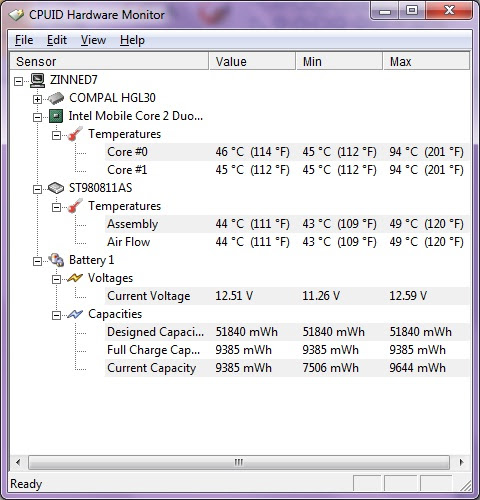The image size is (480, 500).
Task: Close the Hardware Monitor window
Action: 449,11
